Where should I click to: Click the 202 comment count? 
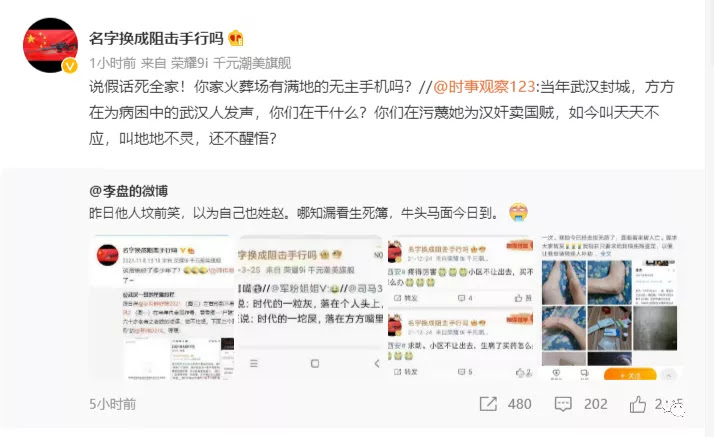pos(596,404)
